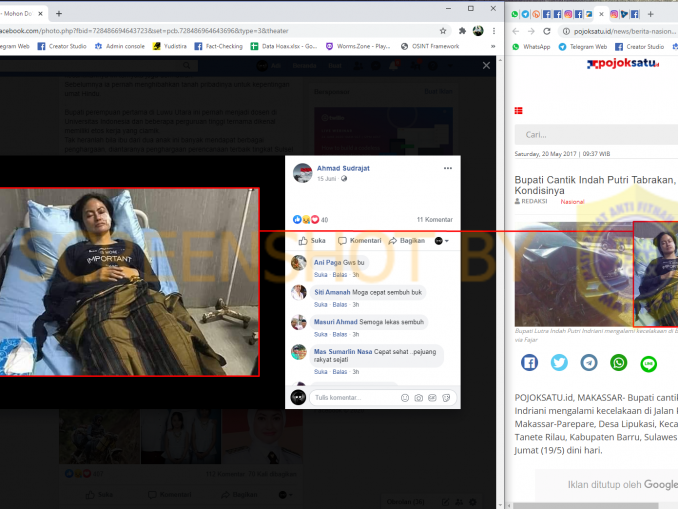Expand the comment-as profile selector dropdown

tap(441, 241)
